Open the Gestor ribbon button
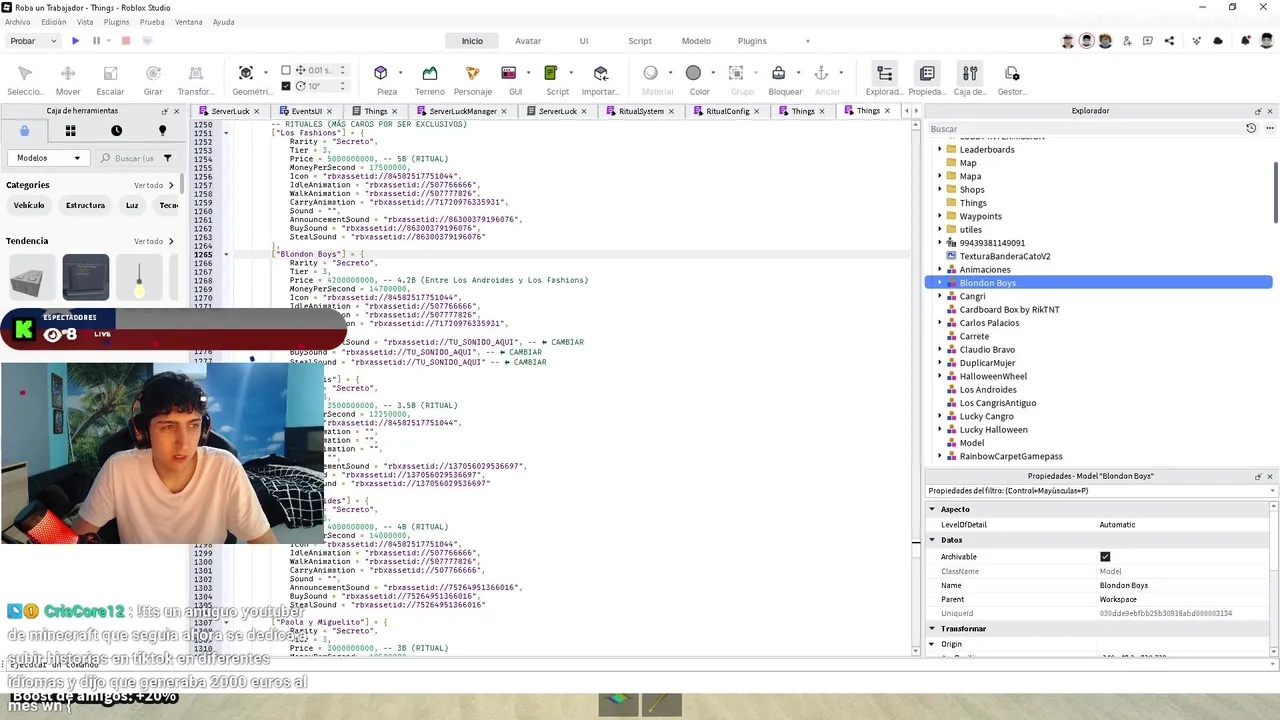This screenshot has width=1280, height=720. [1012, 81]
